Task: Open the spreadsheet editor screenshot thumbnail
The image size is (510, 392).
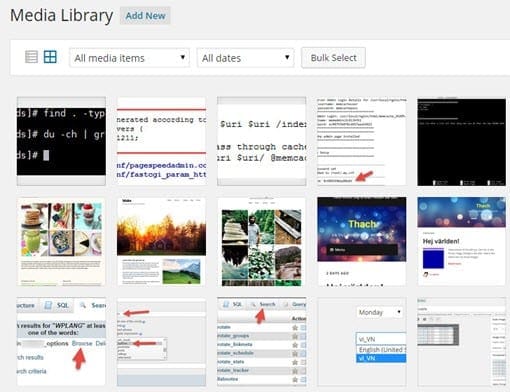Action: (x=462, y=342)
